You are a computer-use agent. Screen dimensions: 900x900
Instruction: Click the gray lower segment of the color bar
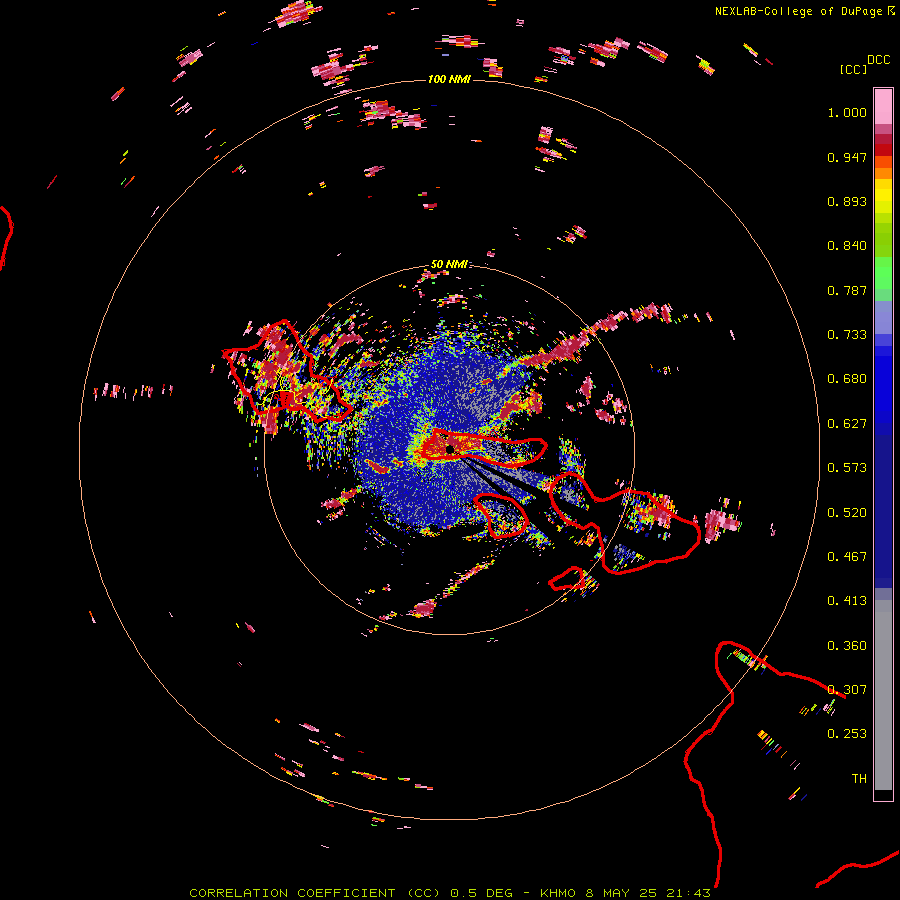click(883, 695)
